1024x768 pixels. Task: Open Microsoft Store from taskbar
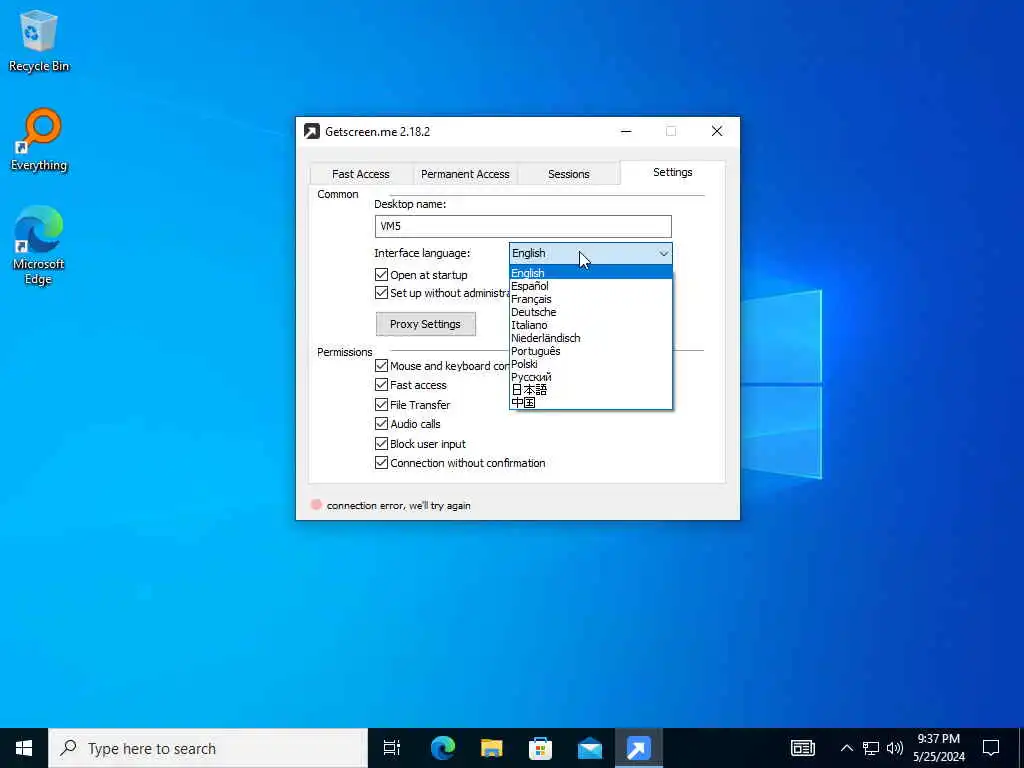click(540, 748)
